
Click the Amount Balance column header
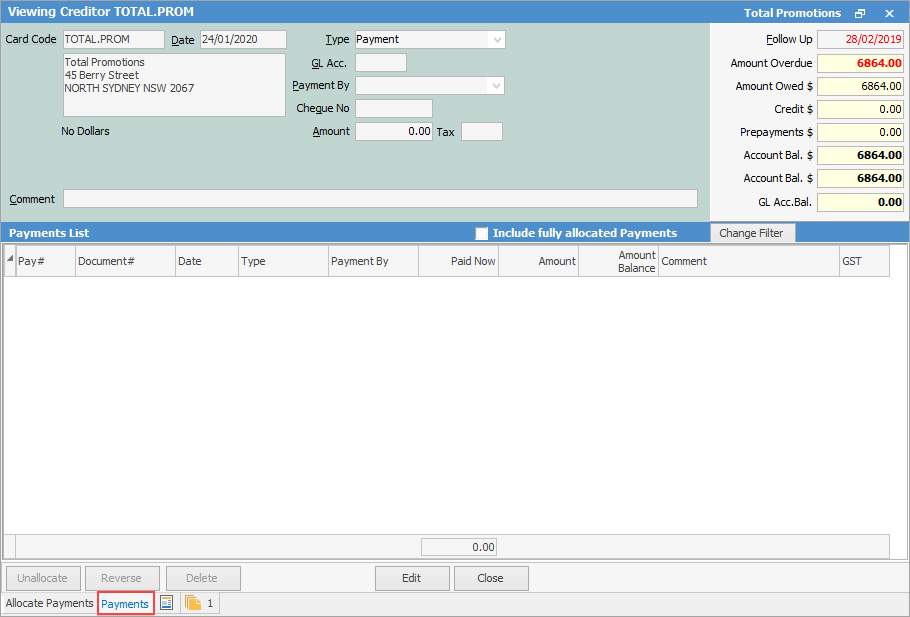(x=618, y=261)
